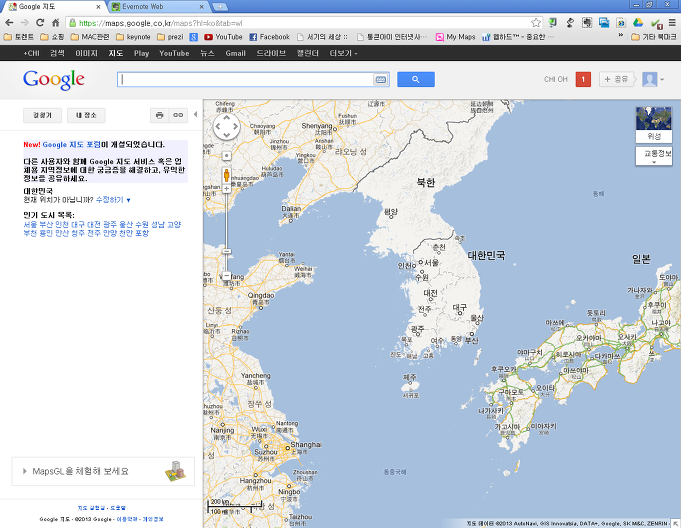Expand the MapsGL 체험해 보세요 panel

point(102,471)
